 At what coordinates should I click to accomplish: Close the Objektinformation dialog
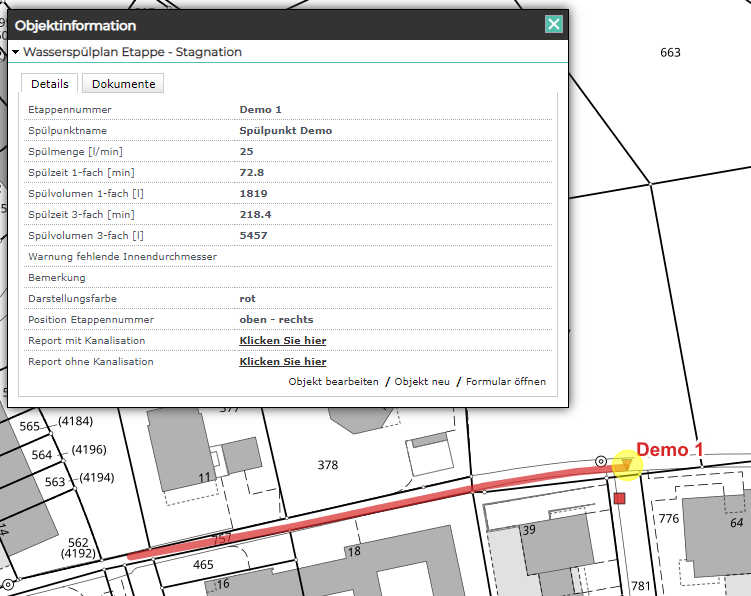[553, 25]
